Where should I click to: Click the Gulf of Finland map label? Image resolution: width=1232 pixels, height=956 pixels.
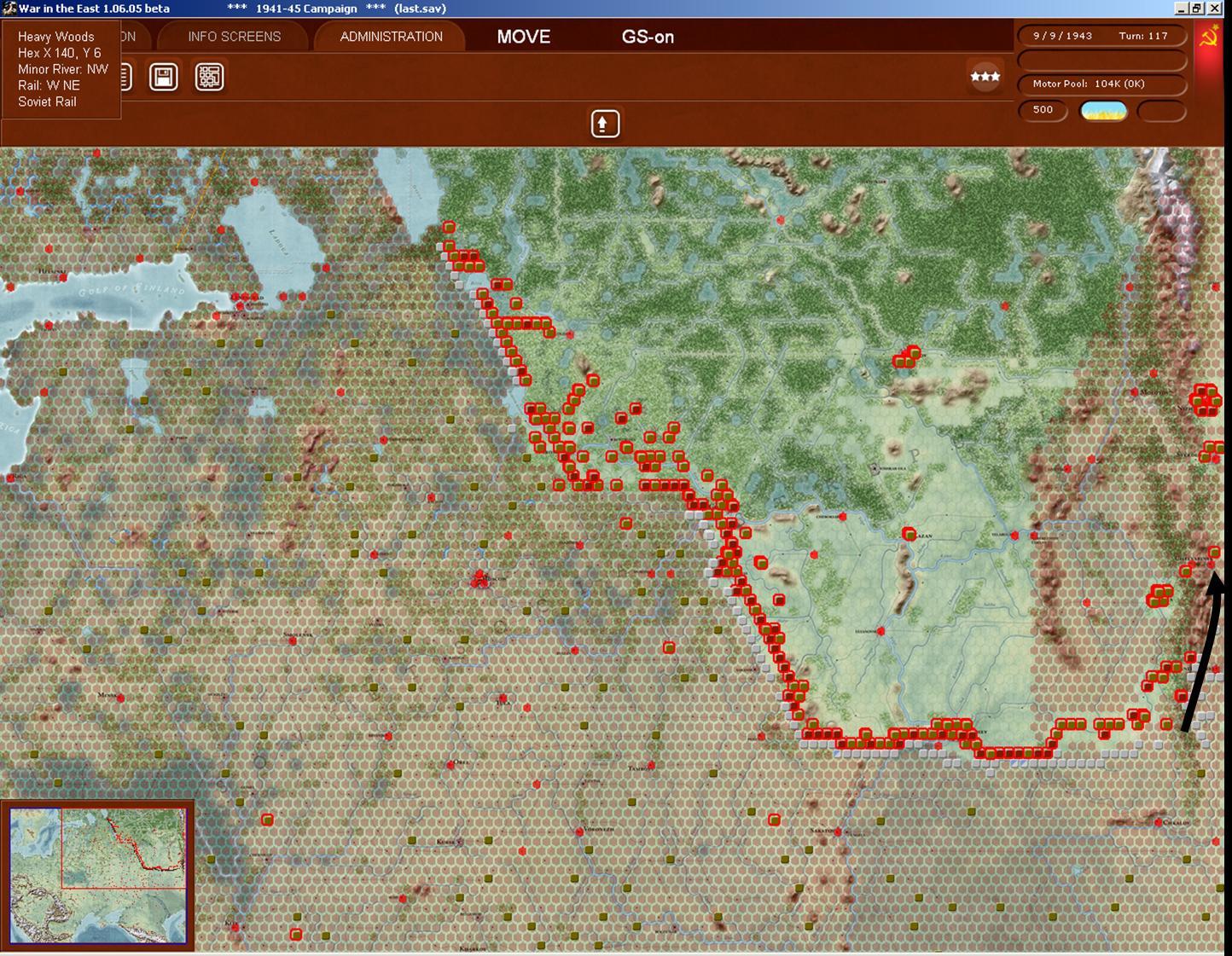pyautogui.click(x=131, y=291)
